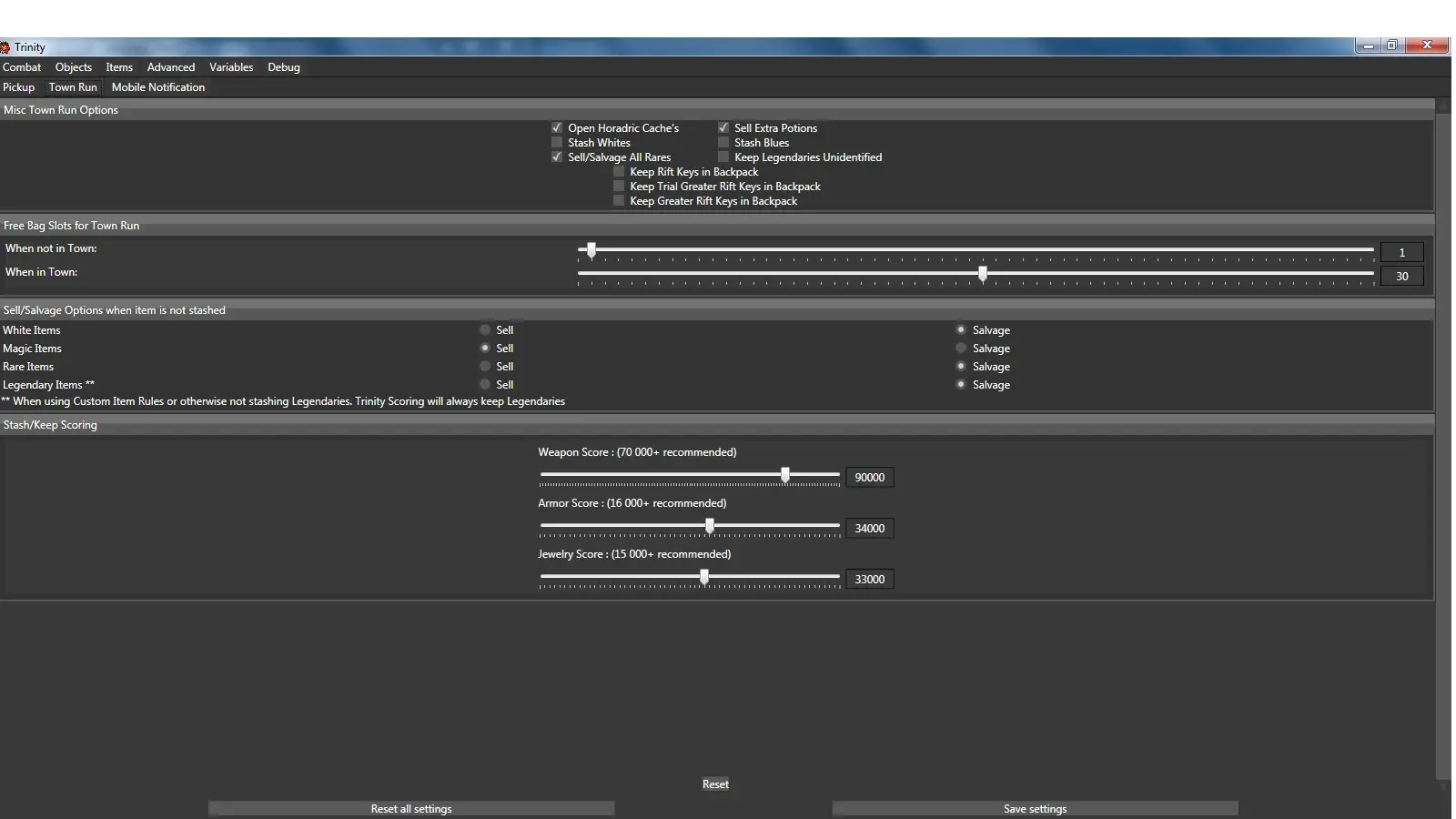Viewport: 1456px width, 819px height.
Task: Open the Combat tab
Action: point(22,67)
